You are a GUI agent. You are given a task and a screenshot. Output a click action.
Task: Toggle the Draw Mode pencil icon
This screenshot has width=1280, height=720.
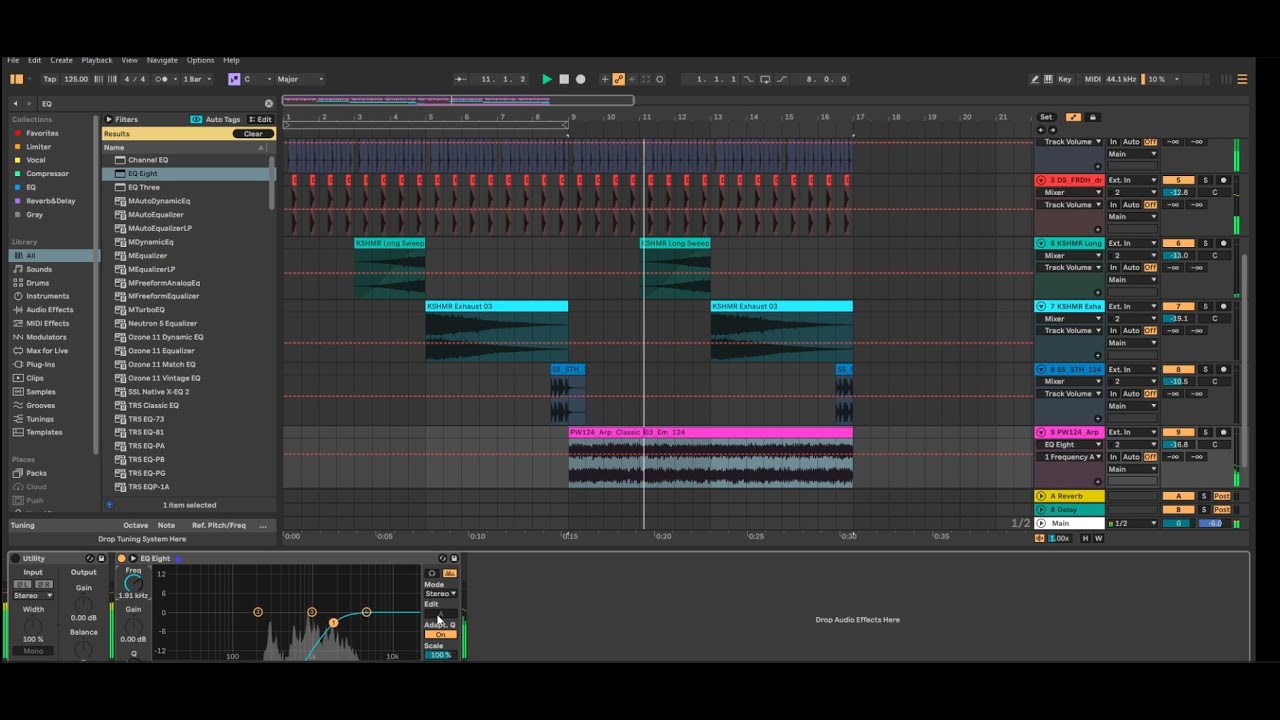coord(1035,79)
